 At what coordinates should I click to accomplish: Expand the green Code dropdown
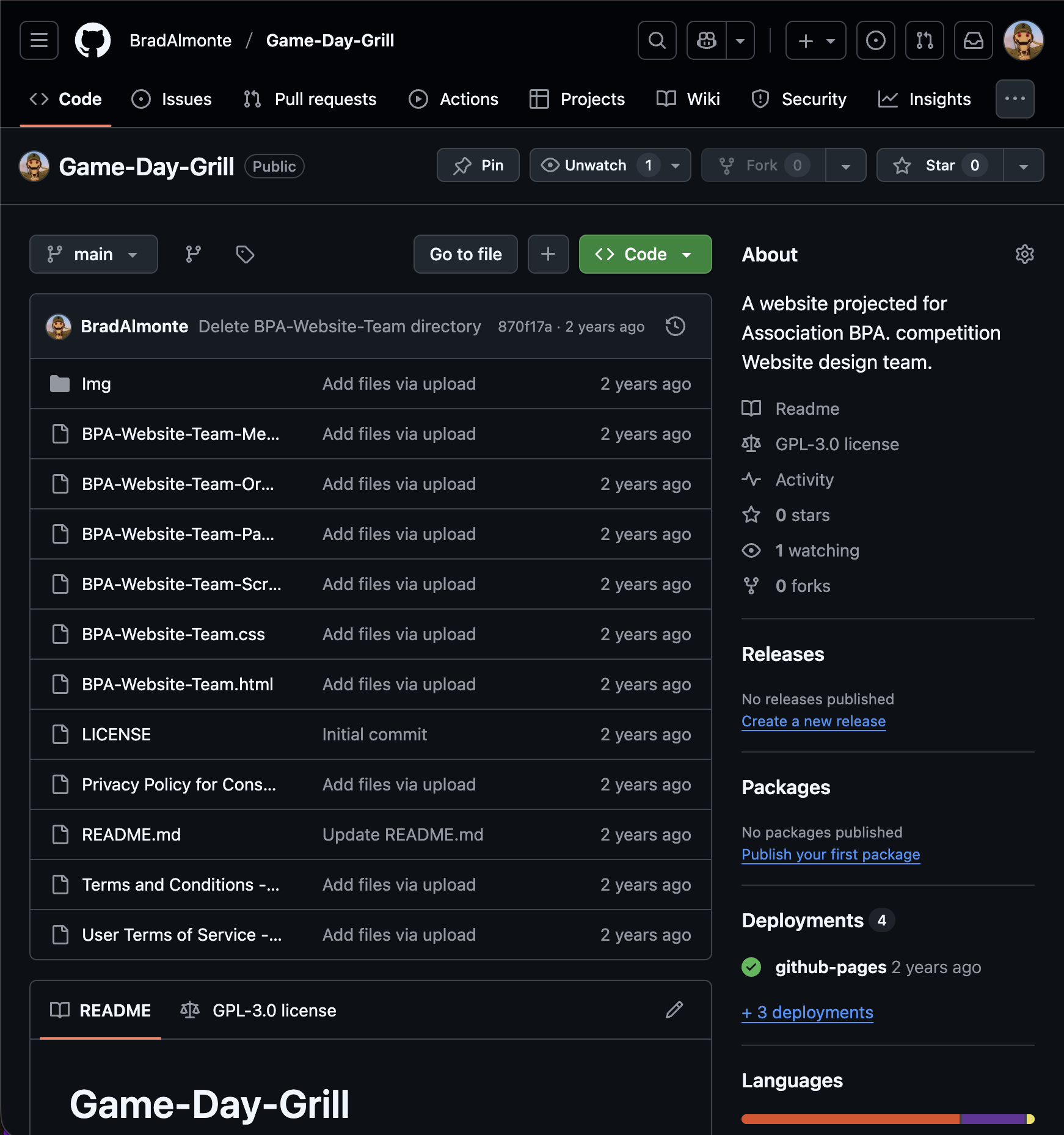(x=645, y=254)
